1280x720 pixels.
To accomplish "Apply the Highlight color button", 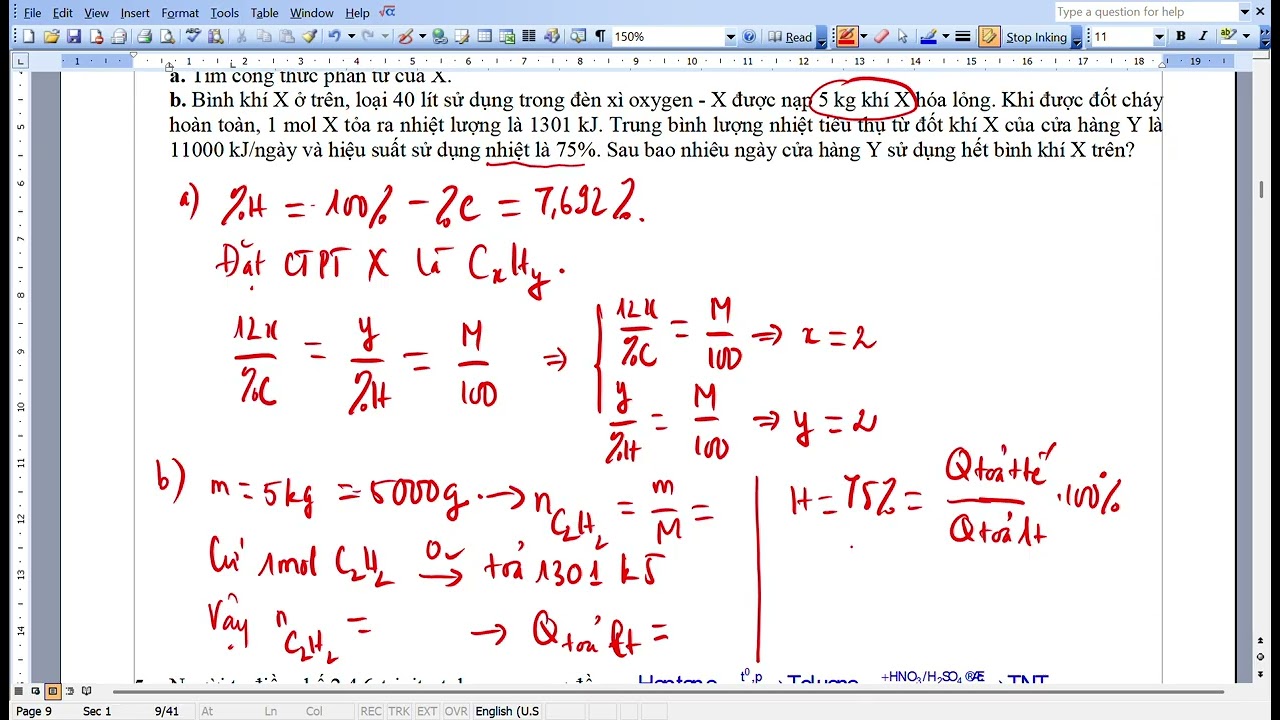I will (1228, 36).
